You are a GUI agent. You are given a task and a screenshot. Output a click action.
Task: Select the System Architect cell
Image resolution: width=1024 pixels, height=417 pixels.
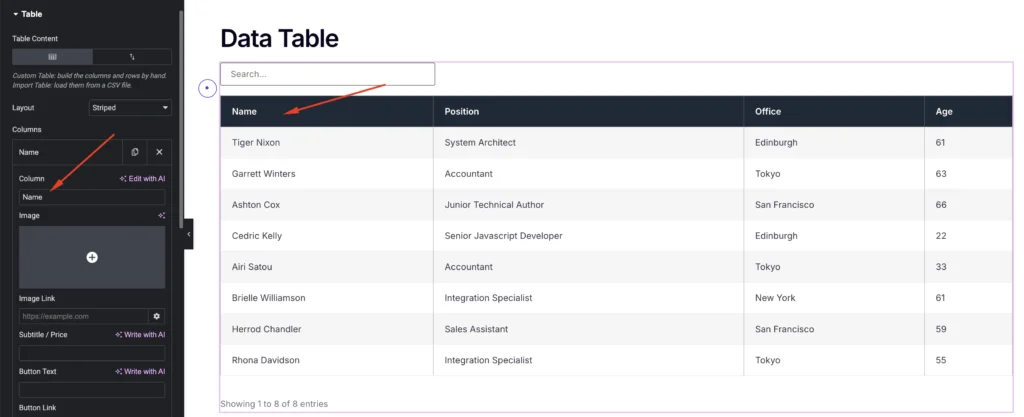pyautogui.click(x=588, y=142)
